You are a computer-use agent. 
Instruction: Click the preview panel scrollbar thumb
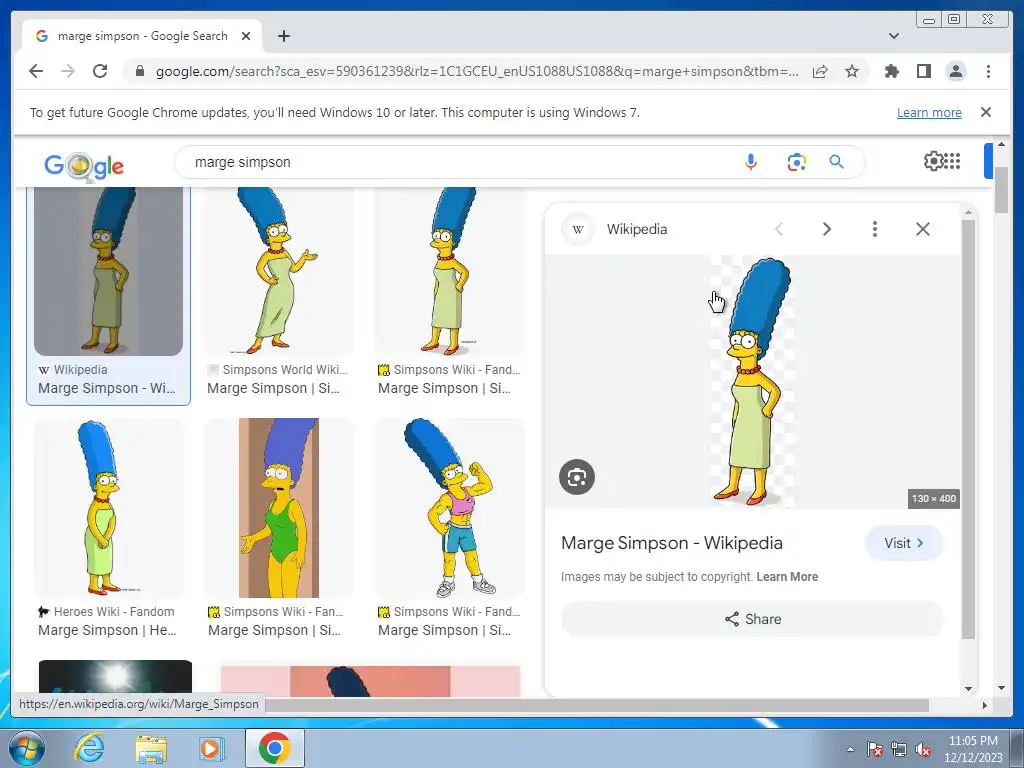click(x=968, y=429)
